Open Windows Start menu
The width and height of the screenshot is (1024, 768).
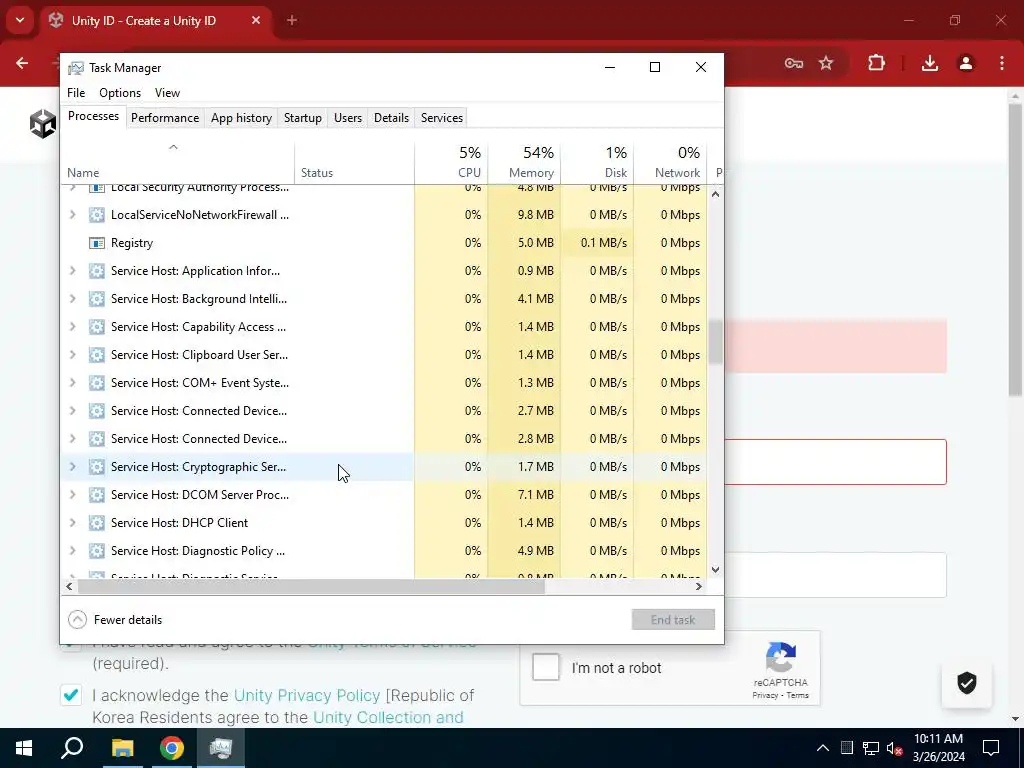(x=24, y=748)
